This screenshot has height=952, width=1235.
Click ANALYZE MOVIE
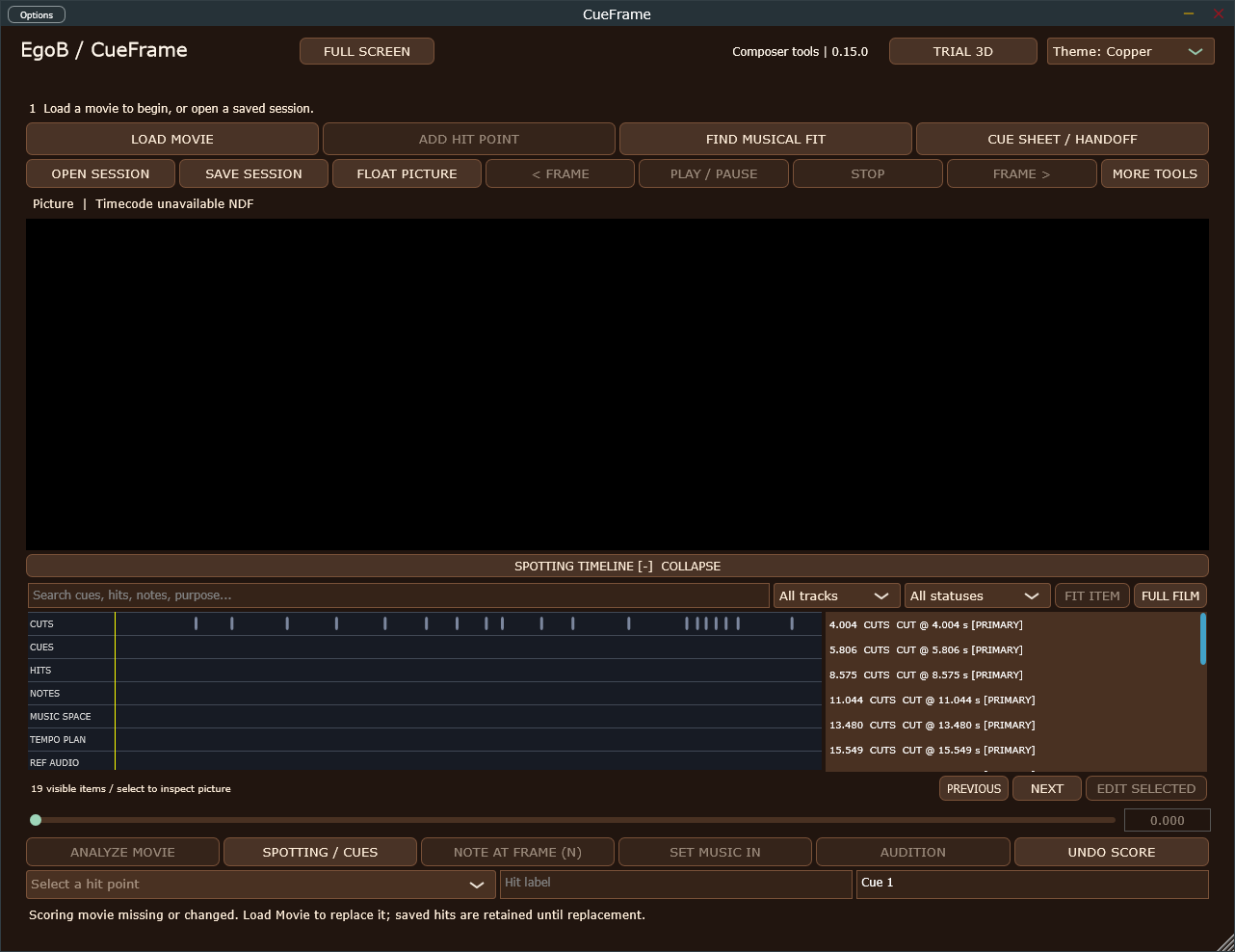123,852
